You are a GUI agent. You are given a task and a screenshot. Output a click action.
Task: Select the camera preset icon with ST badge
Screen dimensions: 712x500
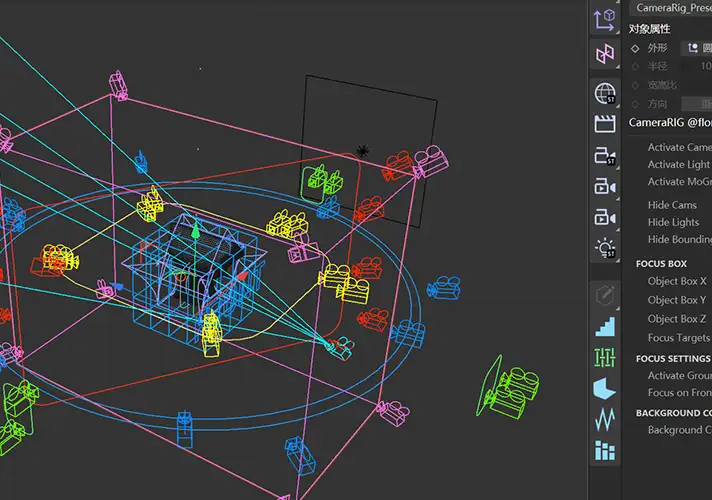[605, 155]
